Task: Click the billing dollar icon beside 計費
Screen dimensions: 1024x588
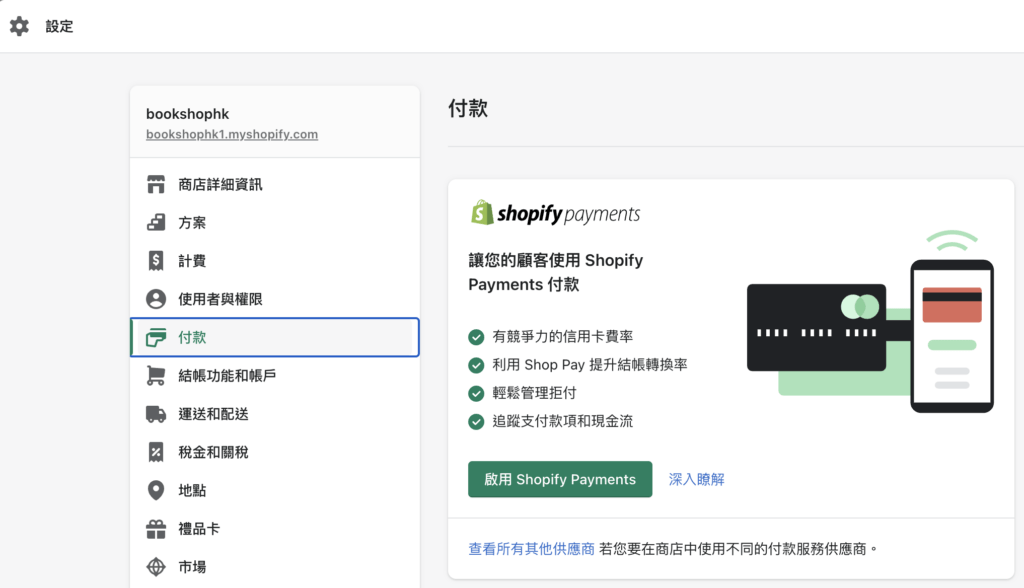Action: pyautogui.click(x=155, y=261)
